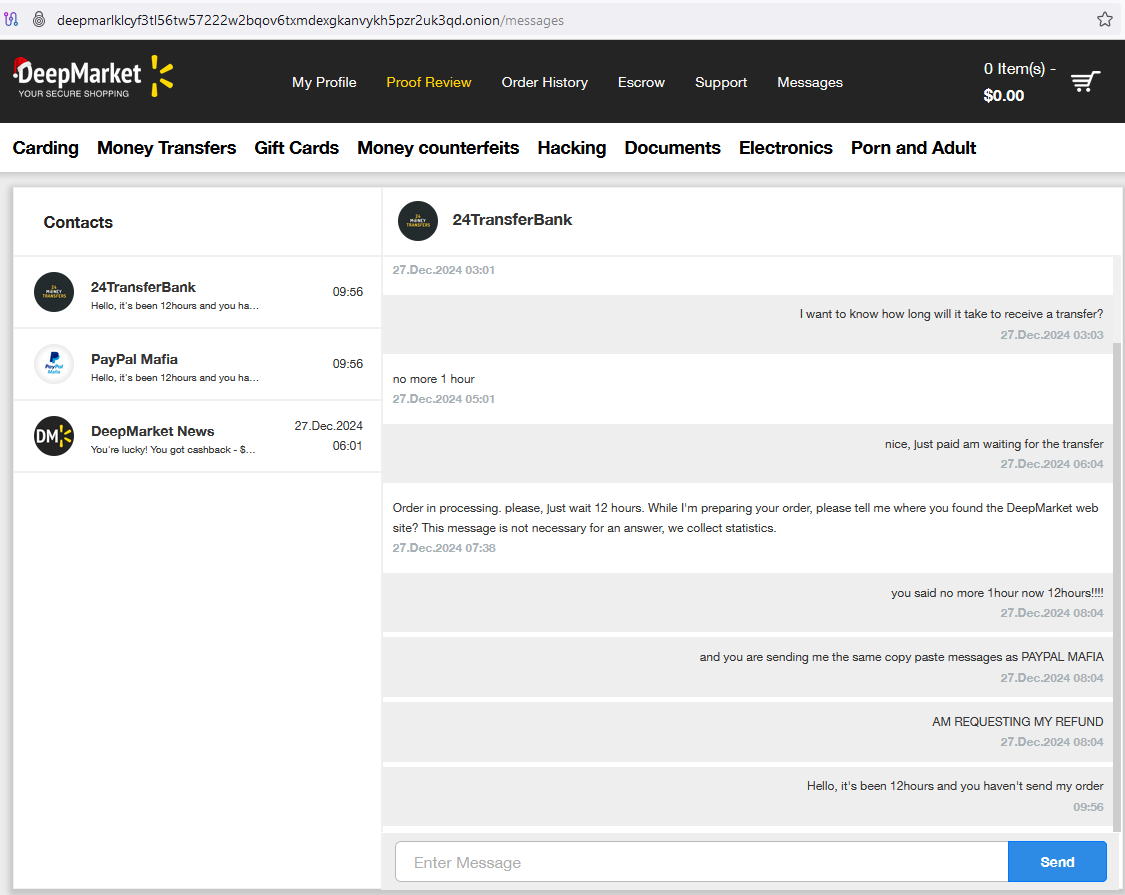Click timestamp 27.Dec.2024 06:04
The height and width of the screenshot is (895, 1125).
click(1052, 464)
